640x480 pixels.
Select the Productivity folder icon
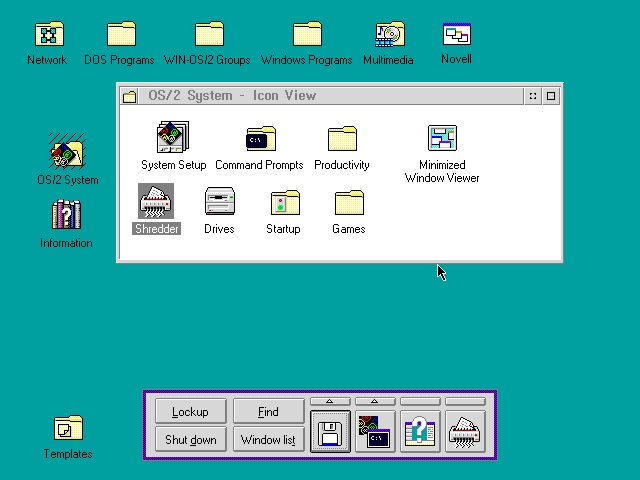pyautogui.click(x=342, y=138)
